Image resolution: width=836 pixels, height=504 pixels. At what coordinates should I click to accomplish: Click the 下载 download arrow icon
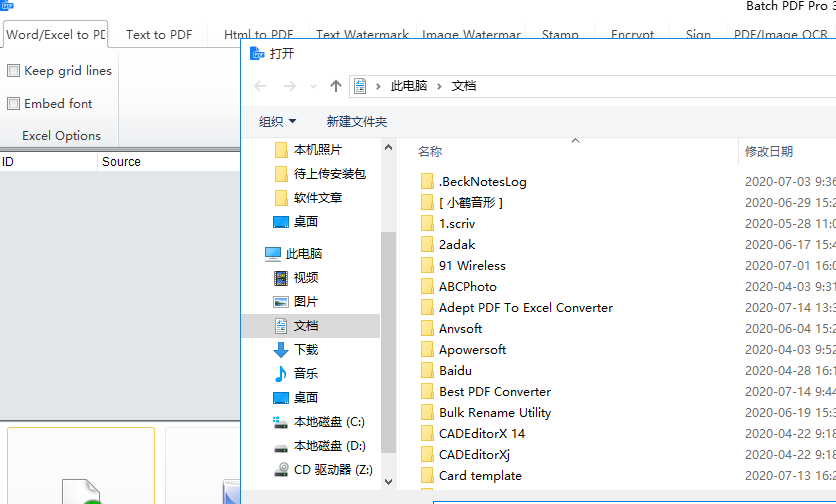pos(281,350)
